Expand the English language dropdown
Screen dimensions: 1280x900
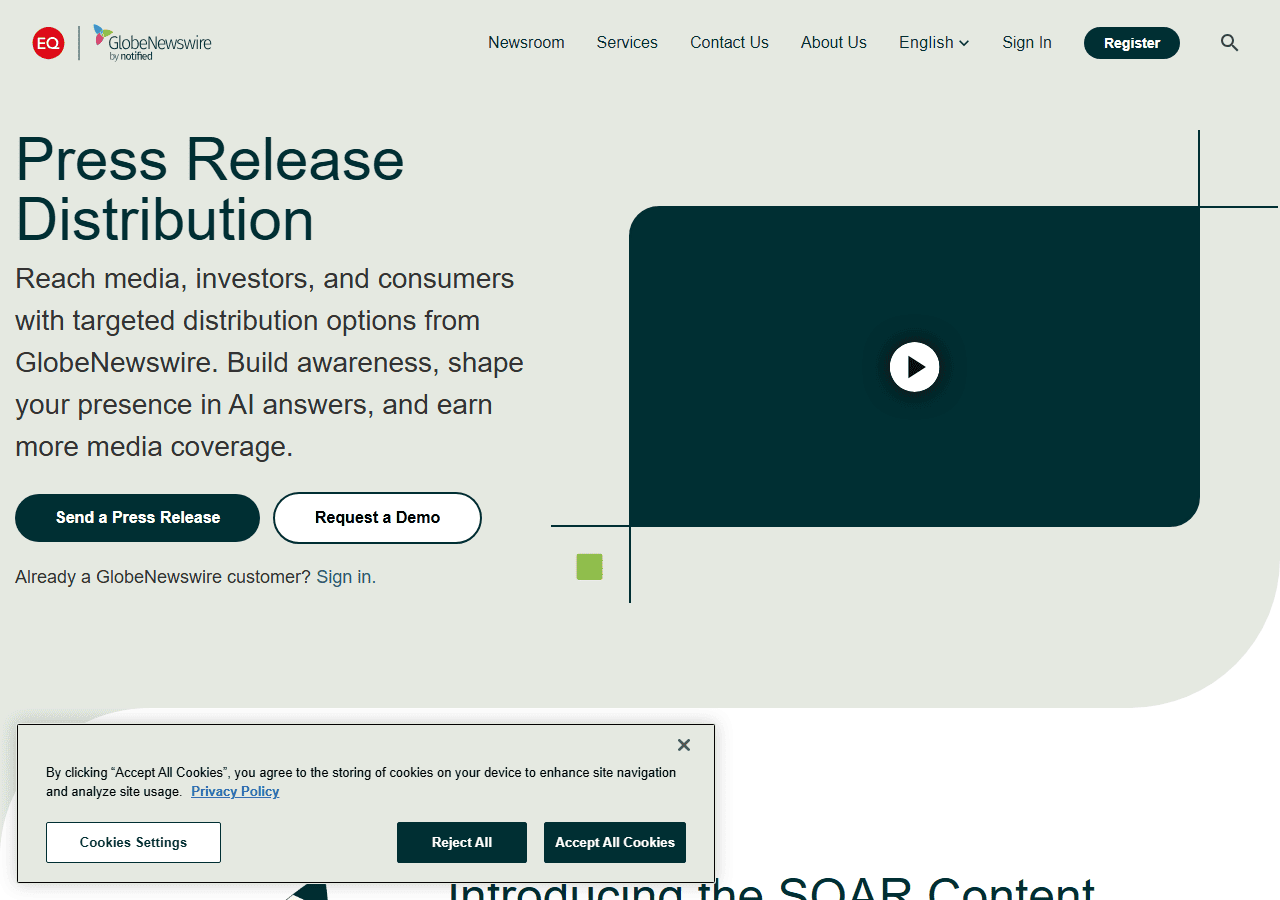[934, 43]
